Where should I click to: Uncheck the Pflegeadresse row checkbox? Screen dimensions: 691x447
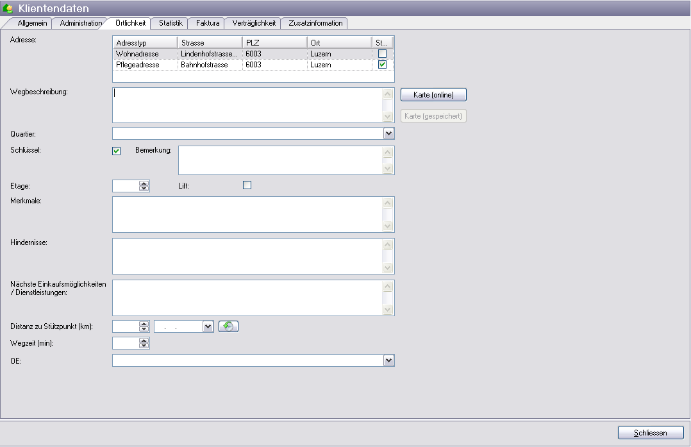(383, 65)
